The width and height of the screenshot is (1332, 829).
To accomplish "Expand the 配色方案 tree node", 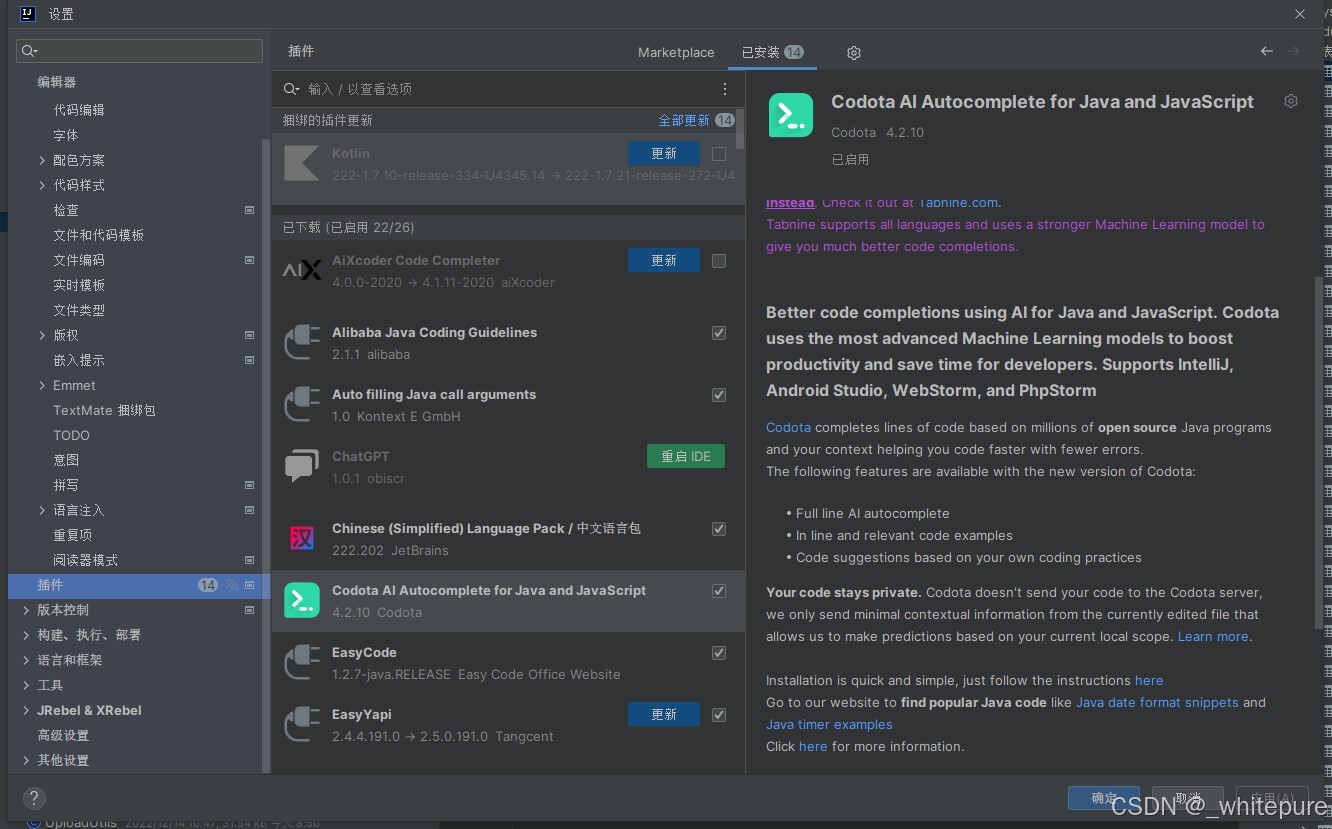I will point(42,160).
